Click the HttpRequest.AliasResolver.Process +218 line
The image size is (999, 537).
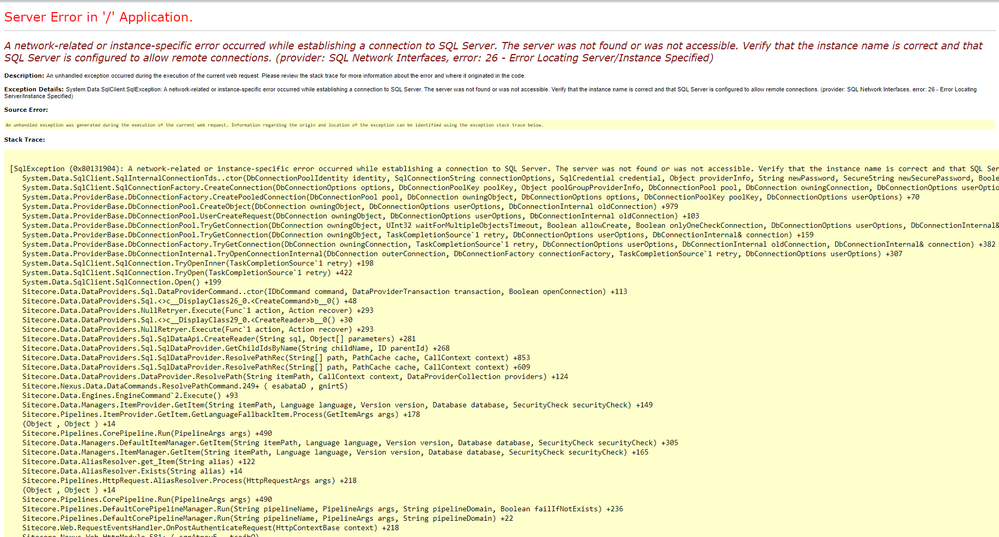[x=189, y=480]
